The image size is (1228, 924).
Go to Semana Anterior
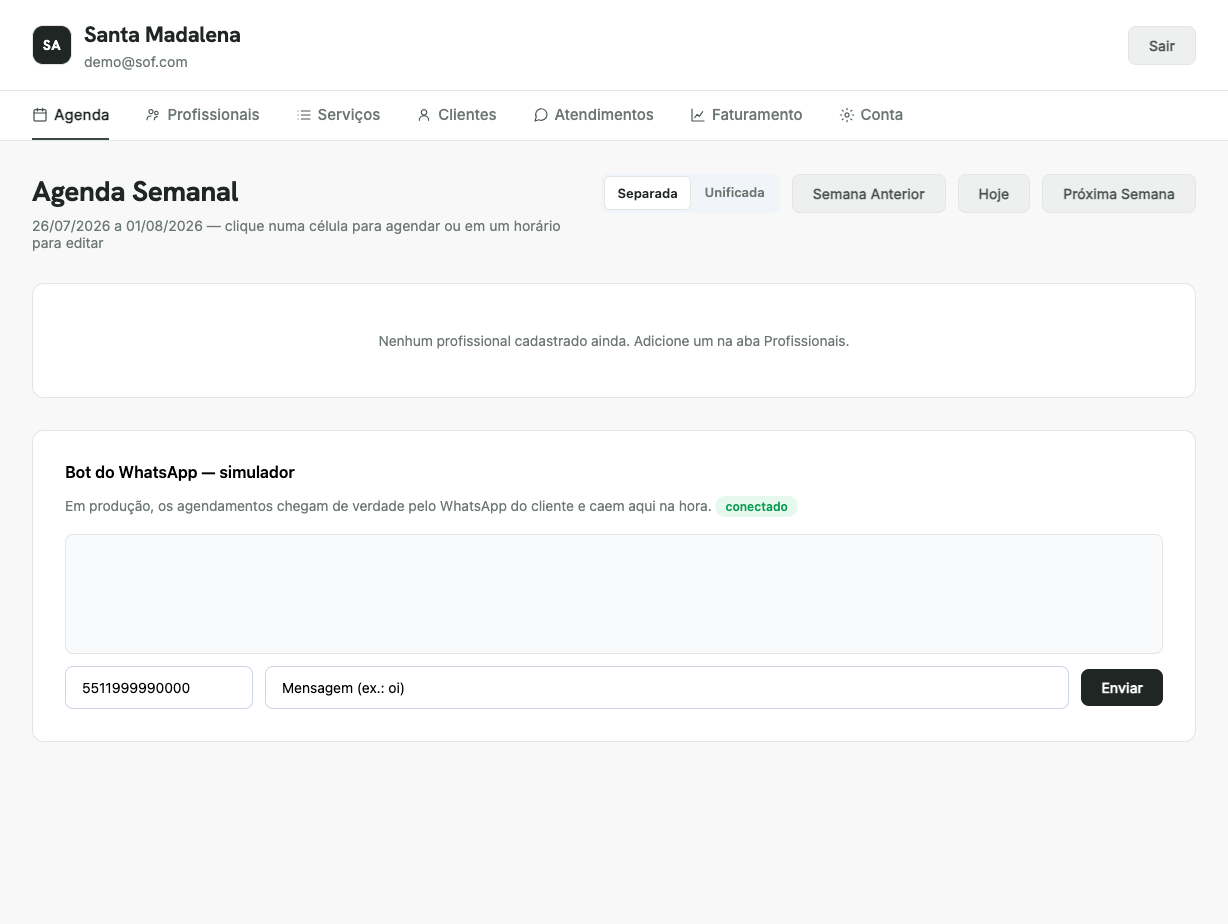coord(869,194)
